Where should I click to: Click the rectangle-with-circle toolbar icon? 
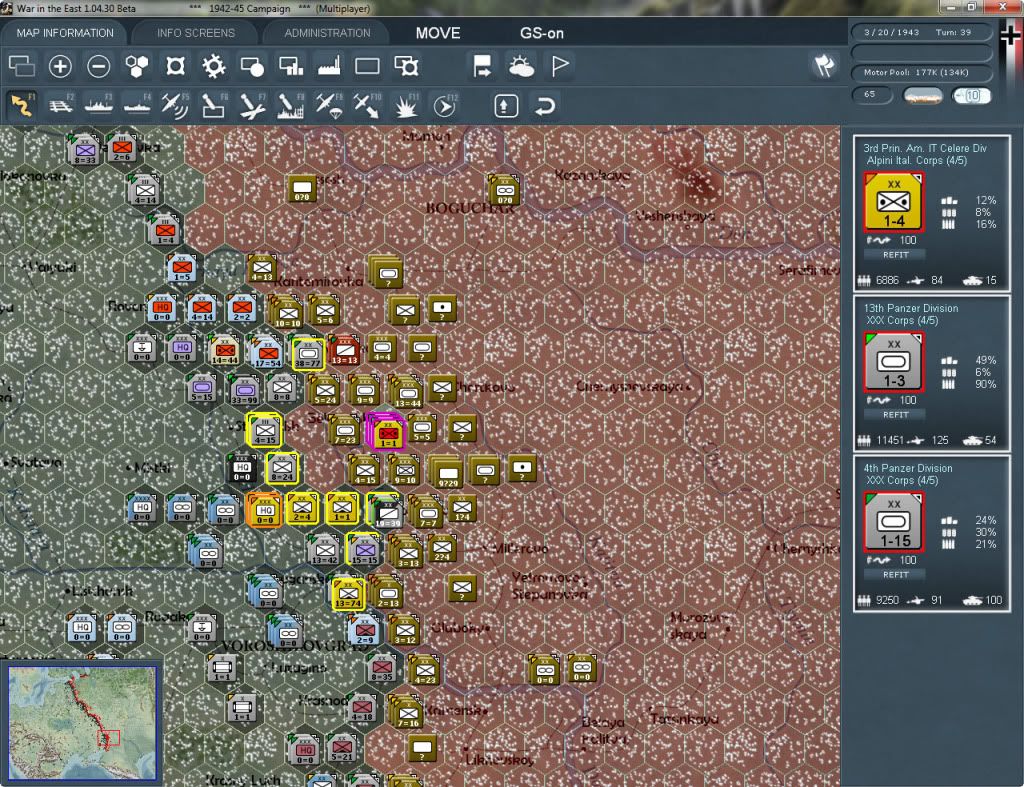(x=252, y=66)
